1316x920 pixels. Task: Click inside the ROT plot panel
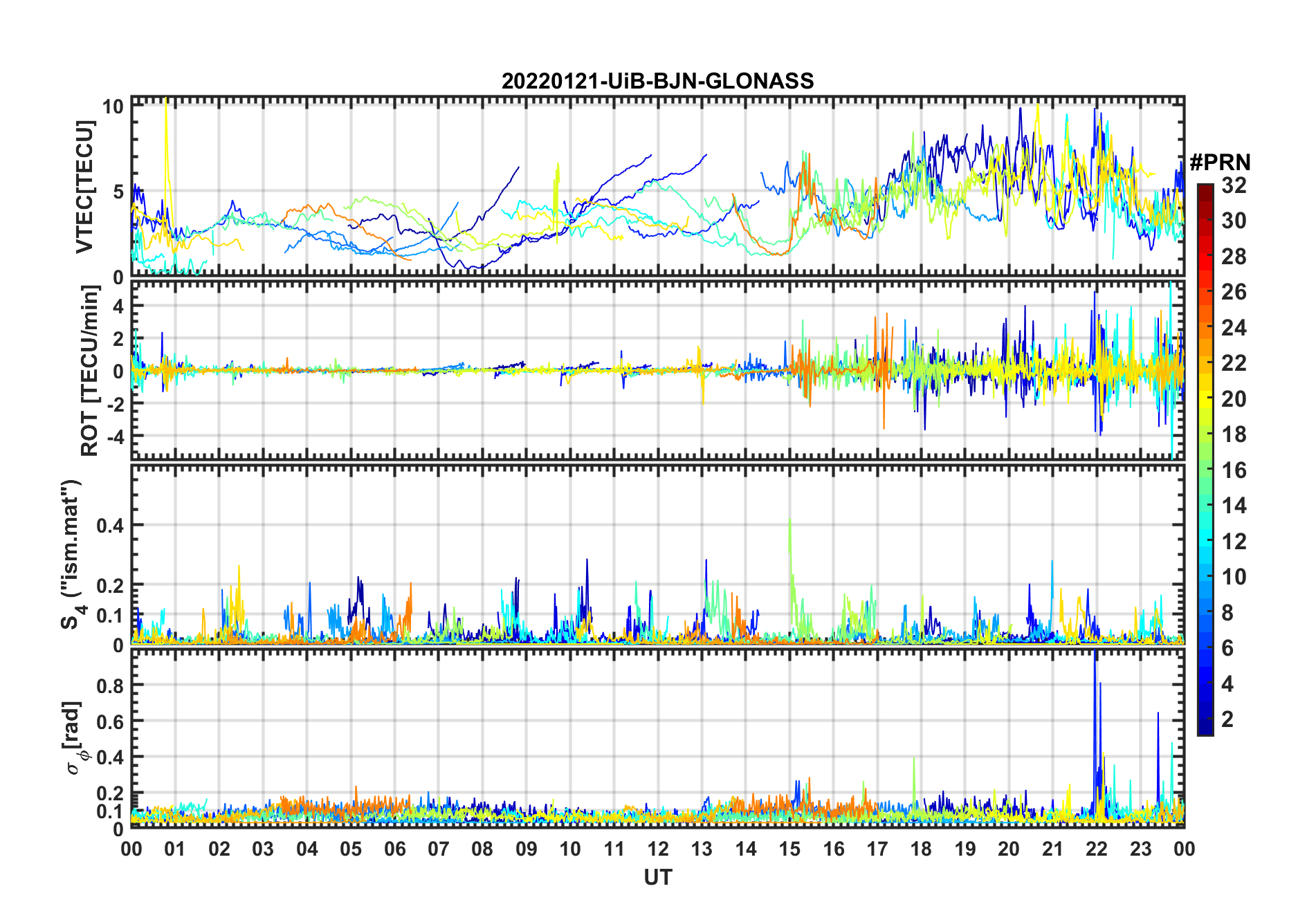[657, 369]
